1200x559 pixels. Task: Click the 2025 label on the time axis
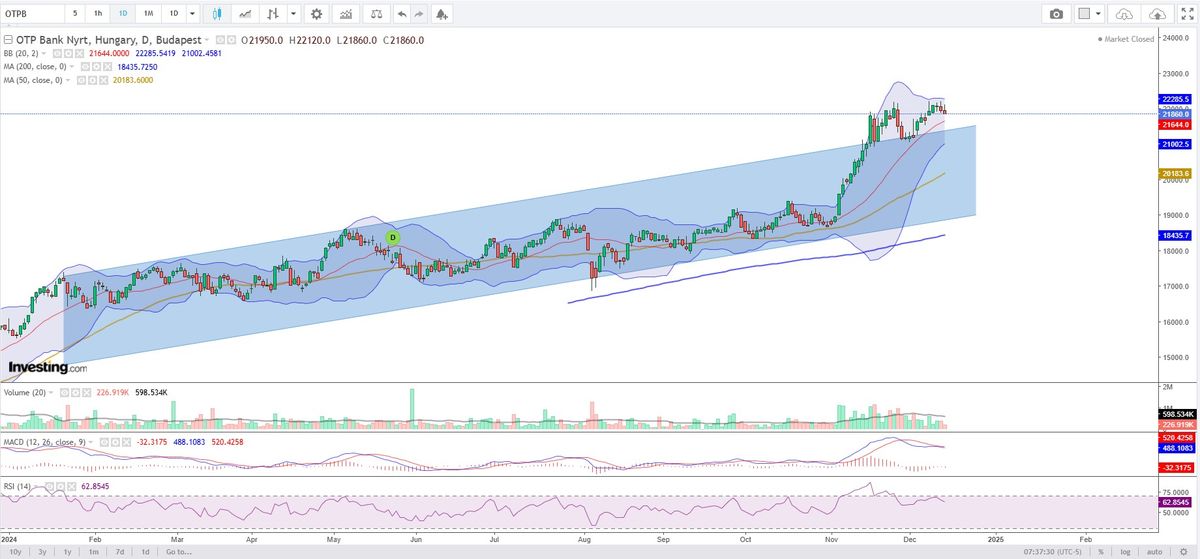point(996,537)
